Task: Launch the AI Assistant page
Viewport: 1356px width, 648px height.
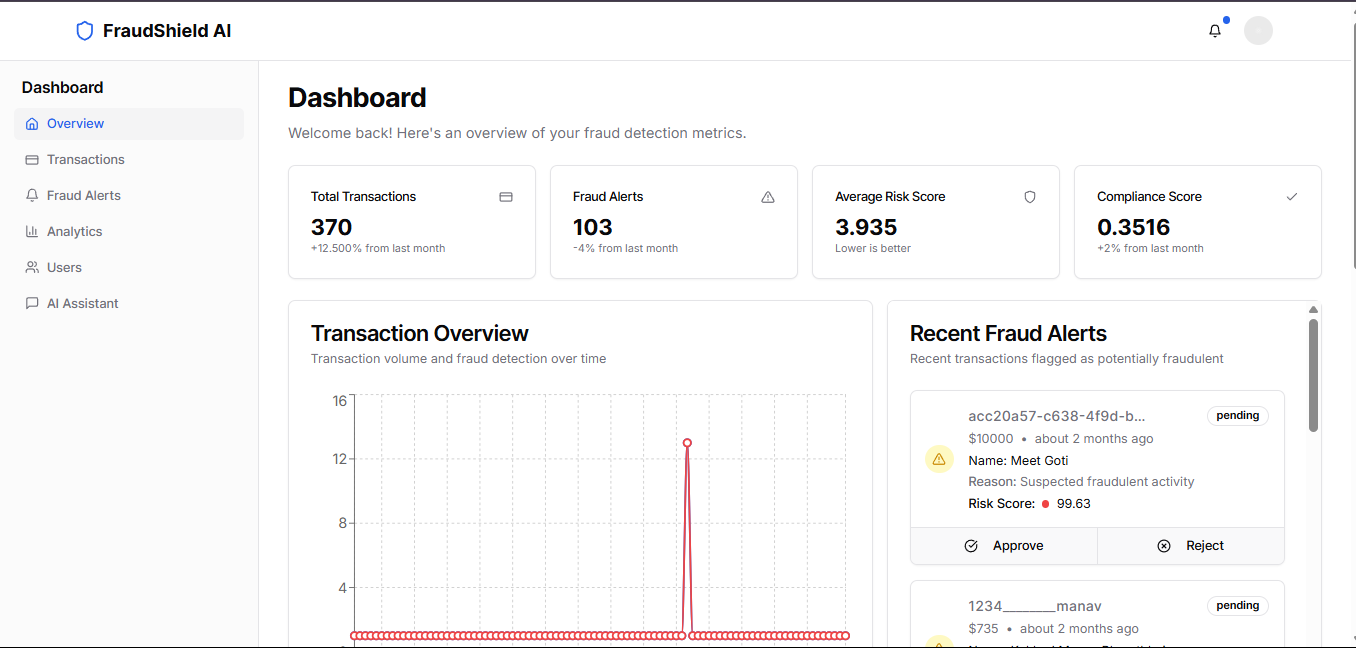Action: pyautogui.click(x=129, y=304)
